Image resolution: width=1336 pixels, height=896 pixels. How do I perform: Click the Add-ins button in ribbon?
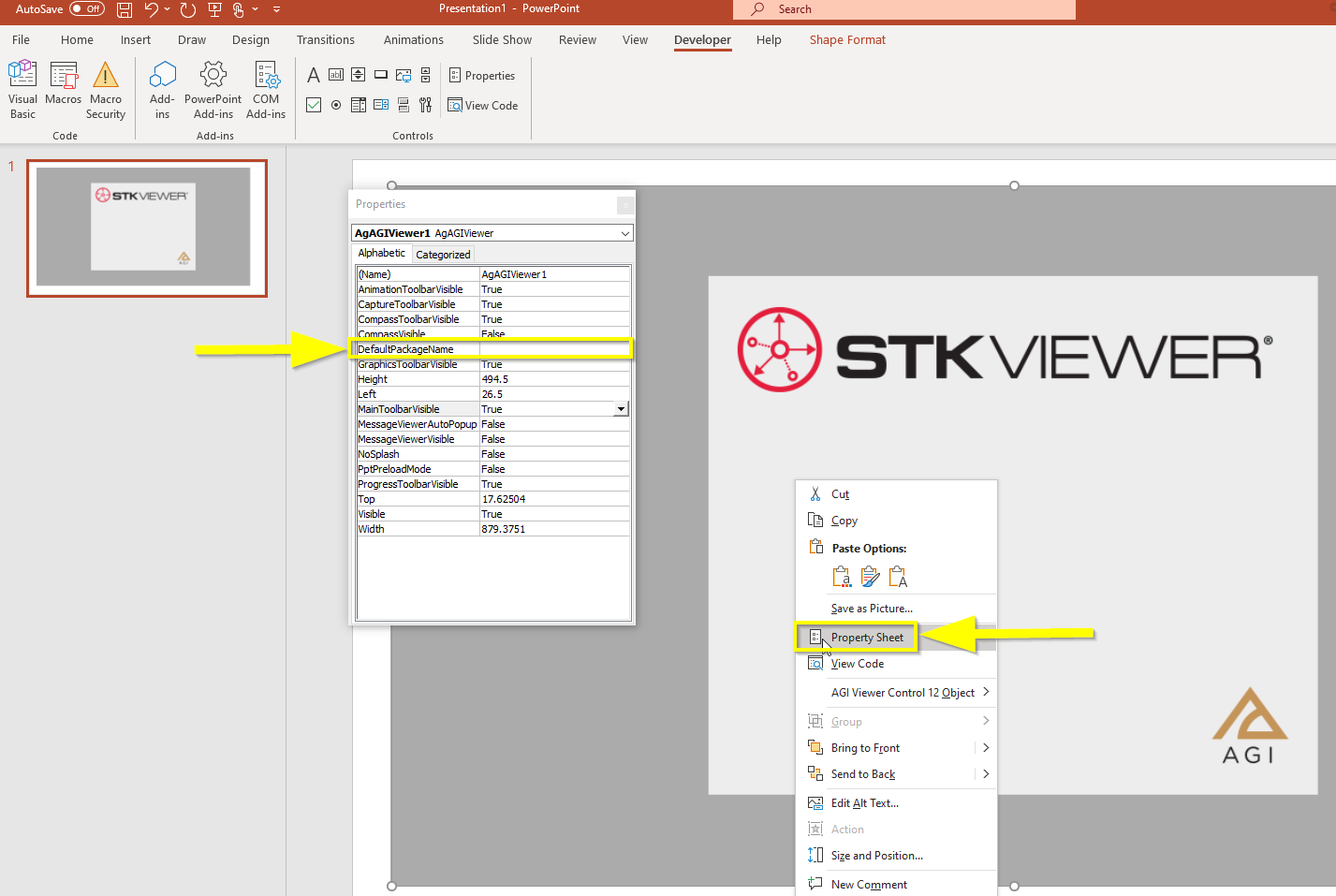162,90
